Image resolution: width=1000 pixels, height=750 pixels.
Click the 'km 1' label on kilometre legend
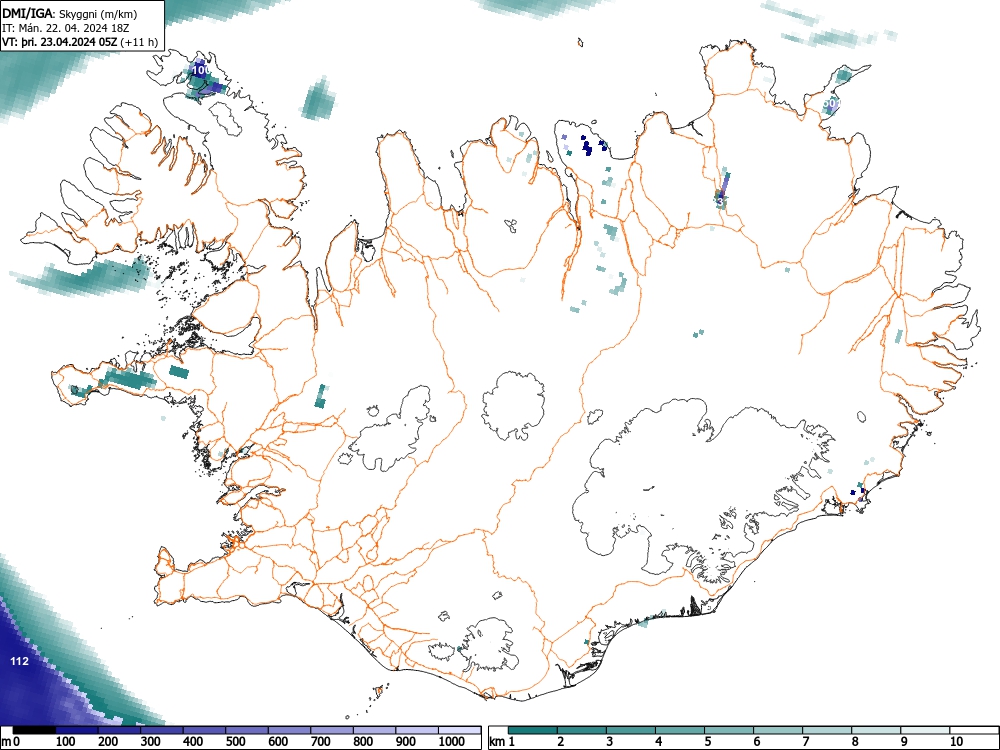coord(502,742)
